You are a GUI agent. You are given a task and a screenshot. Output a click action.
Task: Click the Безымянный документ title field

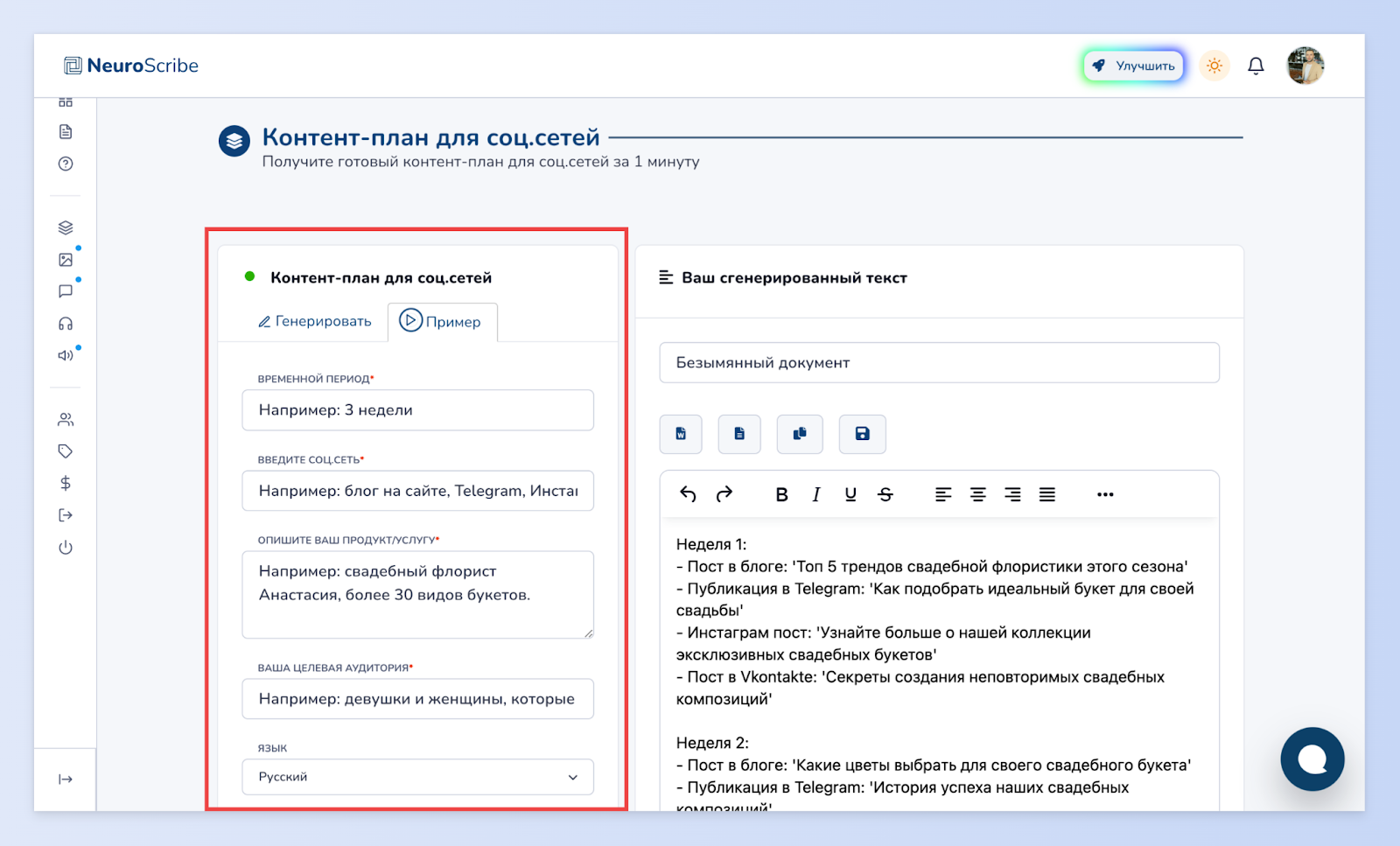[939, 362]
